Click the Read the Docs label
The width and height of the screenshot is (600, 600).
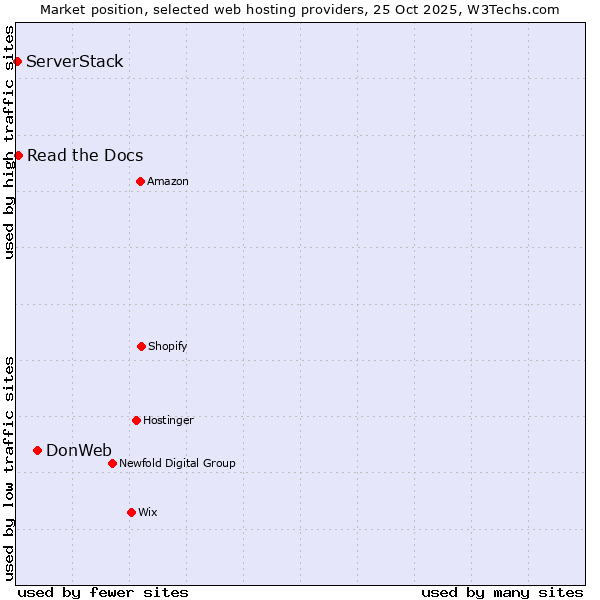point(85,155)
